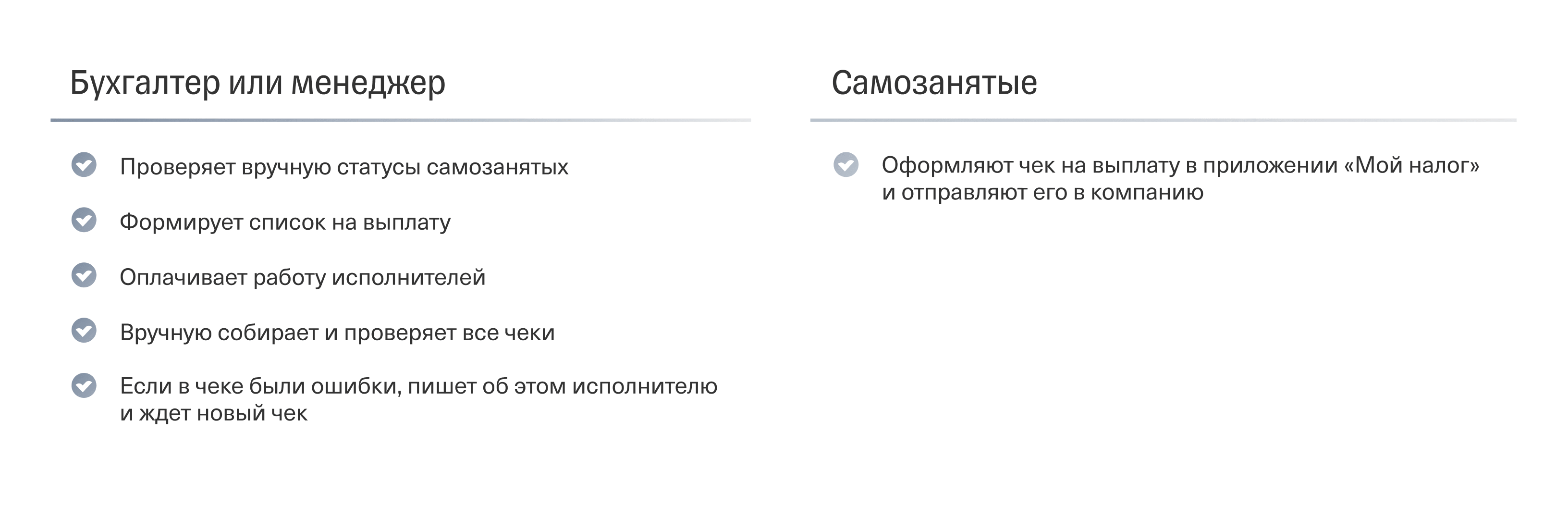Select the text "Проверяет вручную статусы самозанятых"

(x=344, y=167)
